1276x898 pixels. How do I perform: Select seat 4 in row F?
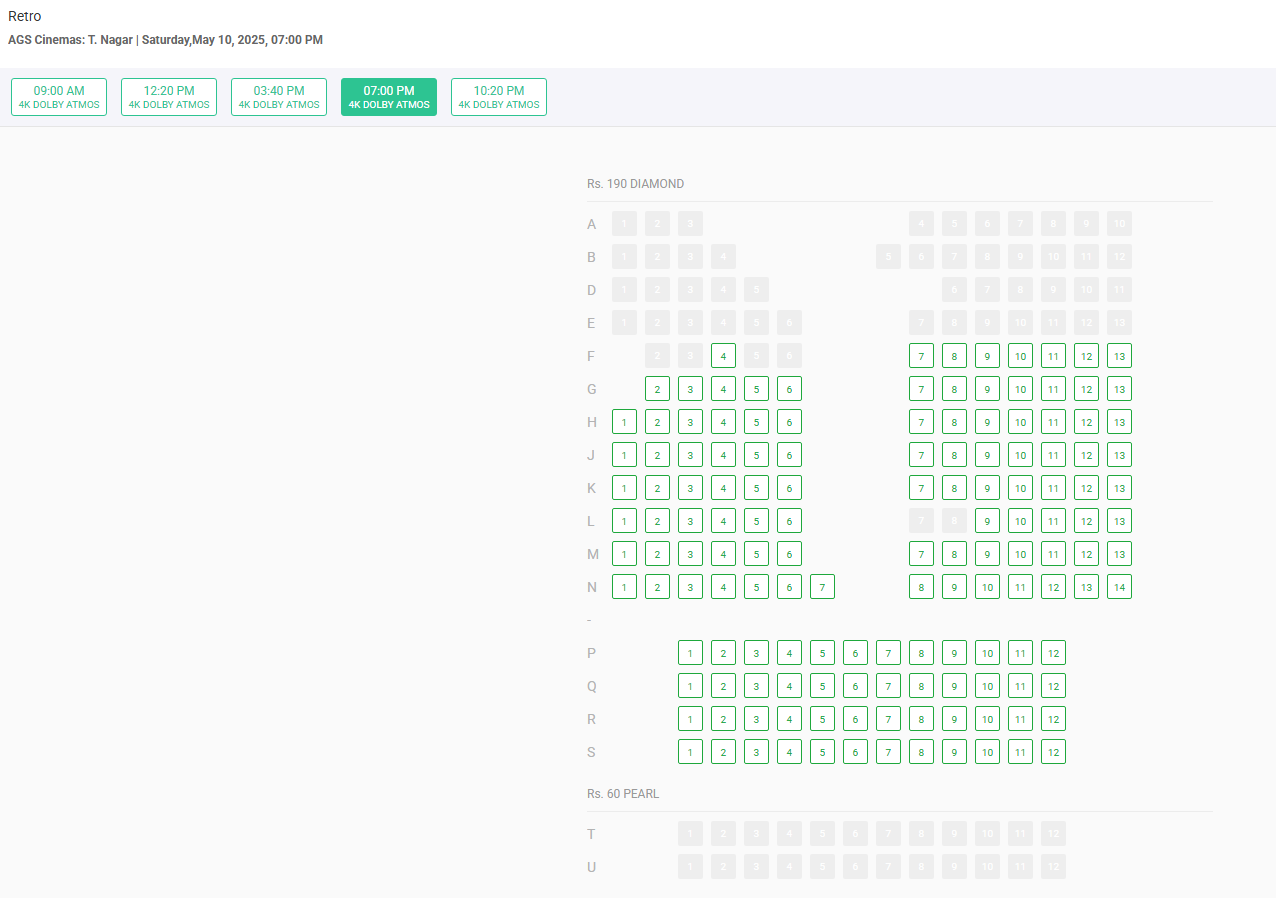click(x=723, y=356)
